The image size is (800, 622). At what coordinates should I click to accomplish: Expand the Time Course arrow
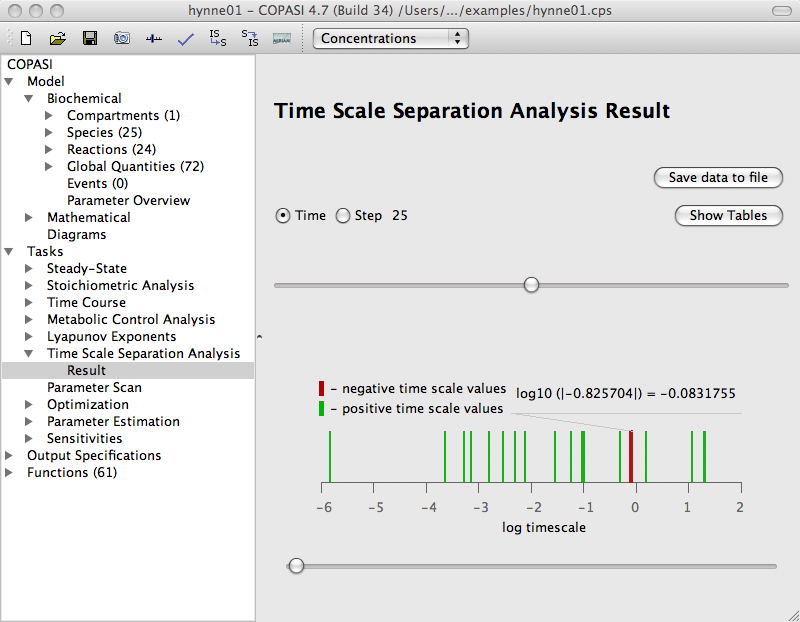click(x=29, y=302)
